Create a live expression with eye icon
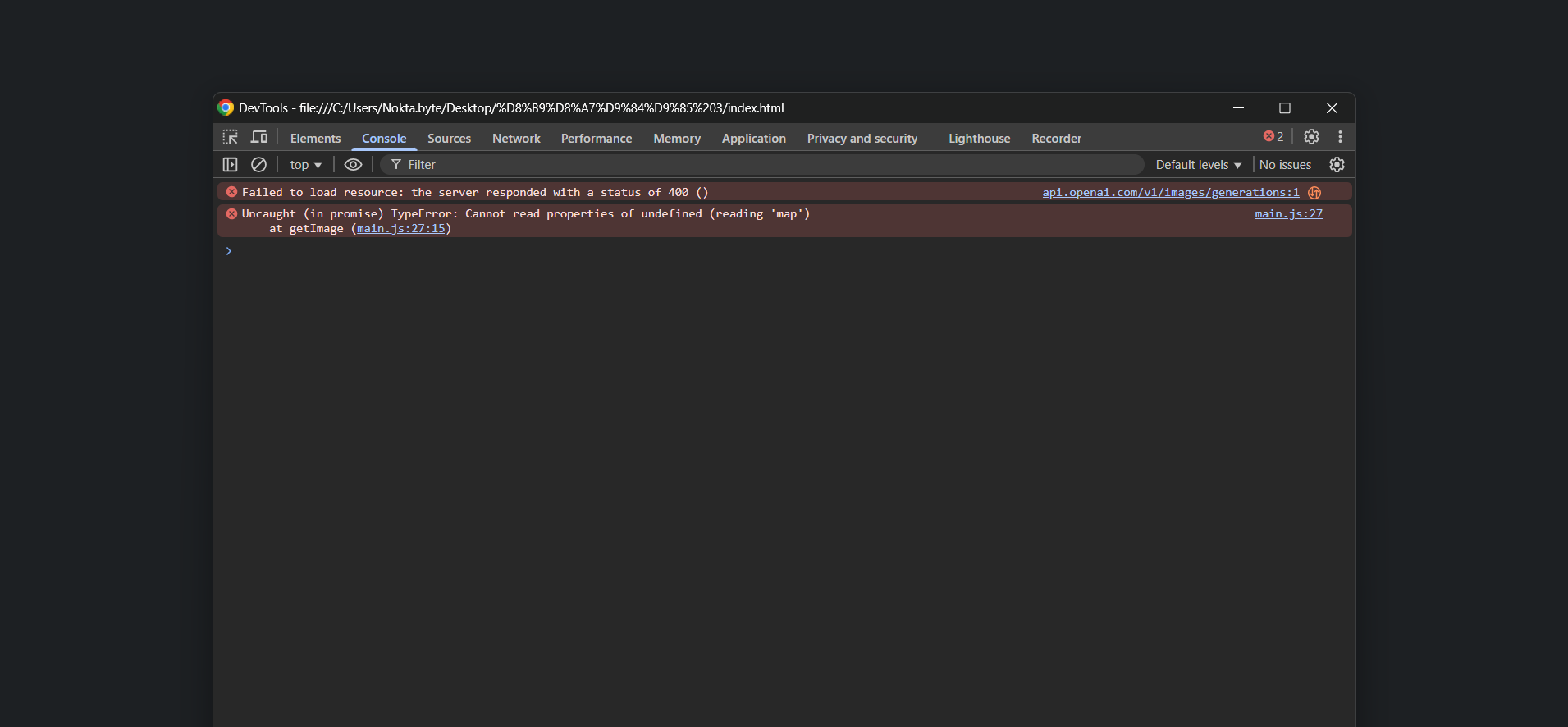The height and width of the screenshot is (727, 1568). (353, 165)
